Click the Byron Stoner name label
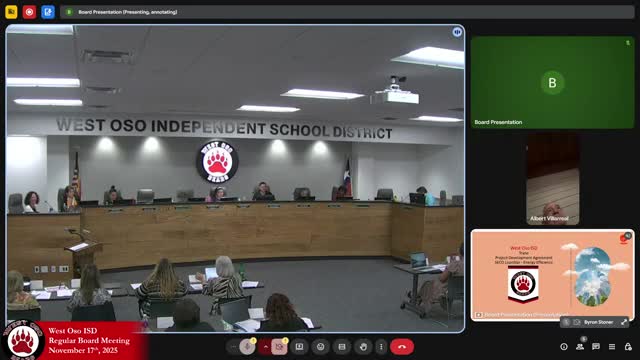This screenshot has height=360, width=640. [598, 322]
